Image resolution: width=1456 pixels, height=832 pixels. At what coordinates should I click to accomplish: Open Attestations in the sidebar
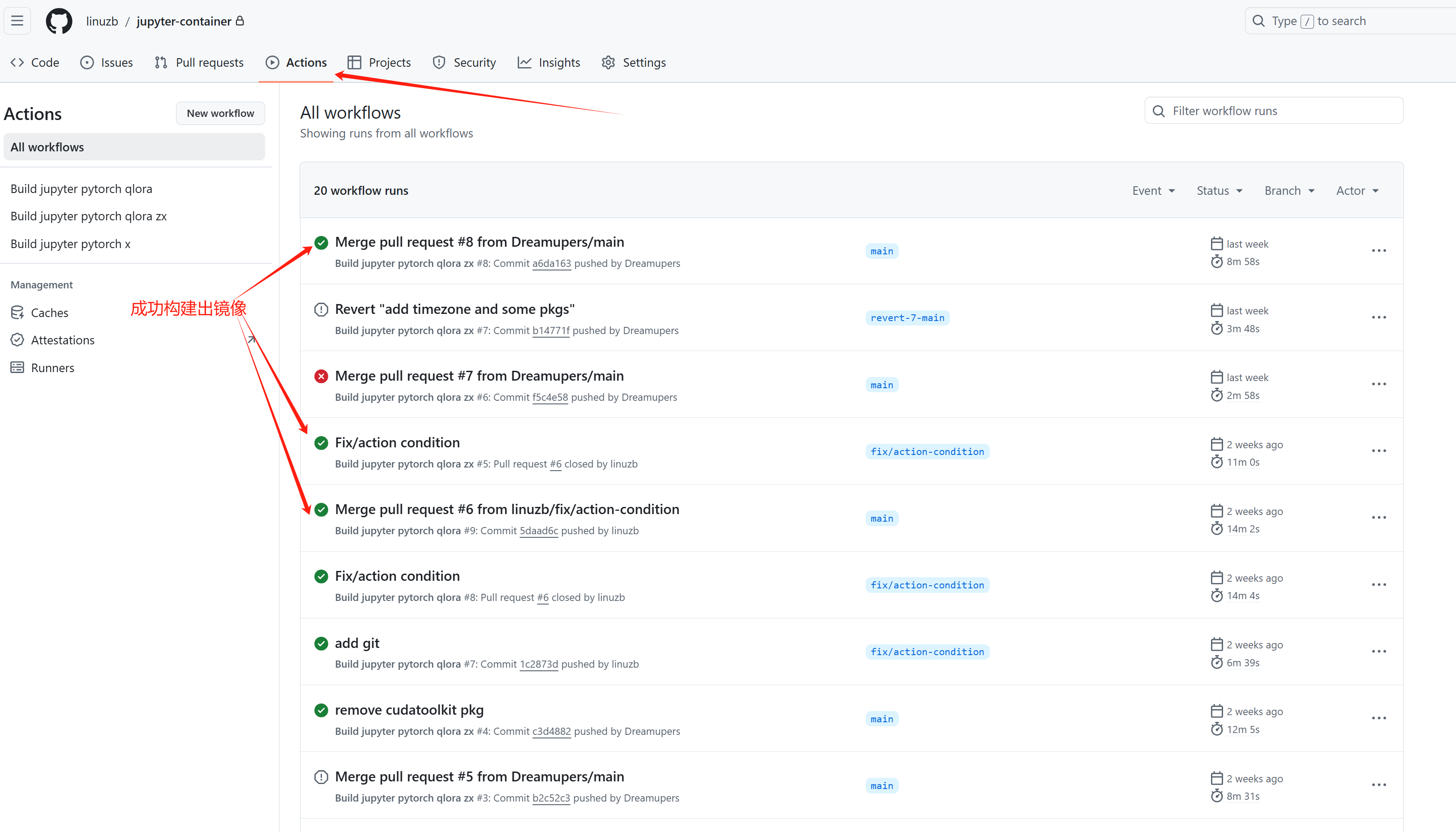pos(63,339)
